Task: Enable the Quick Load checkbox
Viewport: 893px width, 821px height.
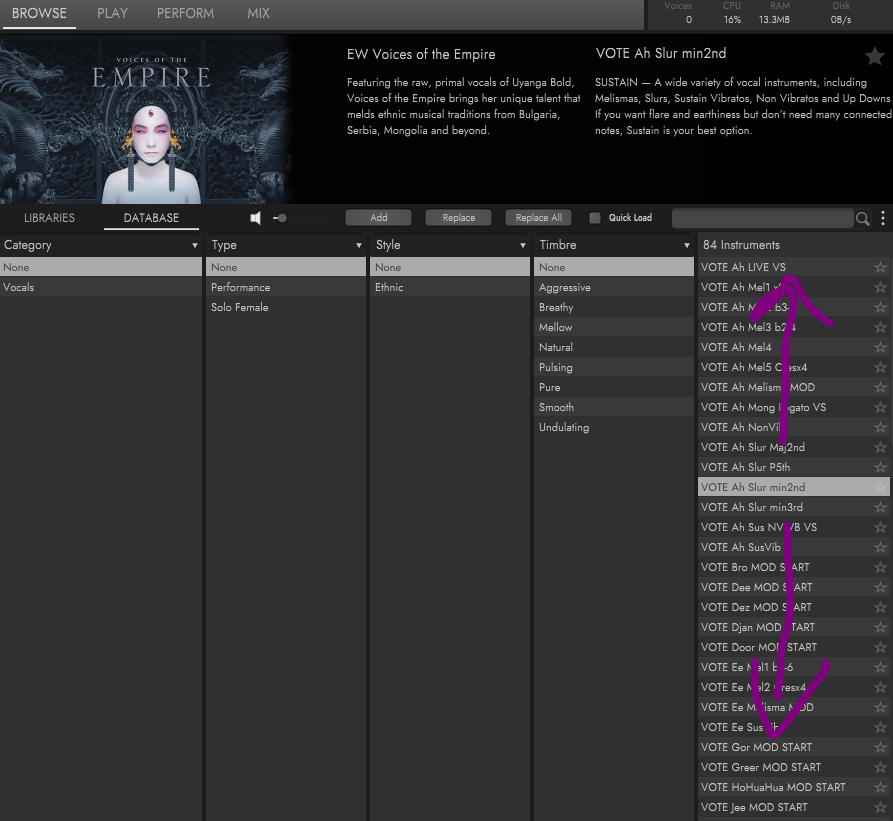Action: (595, 218)
